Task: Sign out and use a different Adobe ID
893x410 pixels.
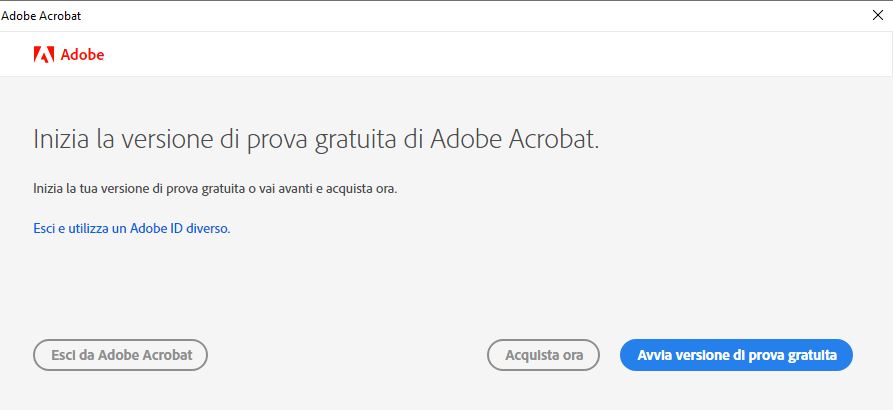Action: [132, 229]
